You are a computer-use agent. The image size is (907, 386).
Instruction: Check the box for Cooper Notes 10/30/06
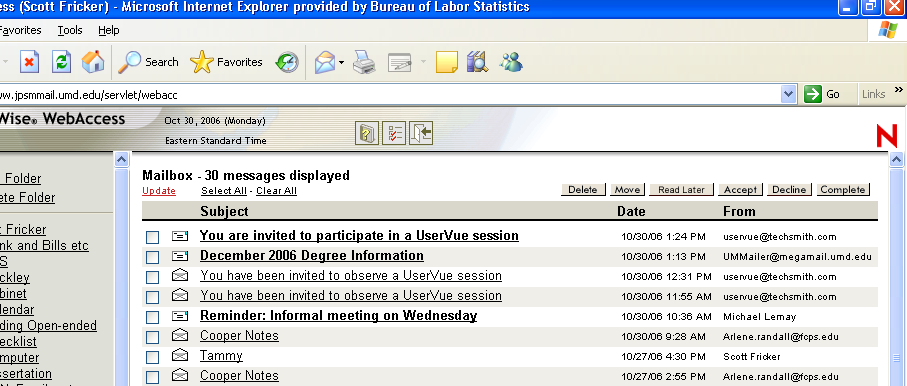(152, 337)
